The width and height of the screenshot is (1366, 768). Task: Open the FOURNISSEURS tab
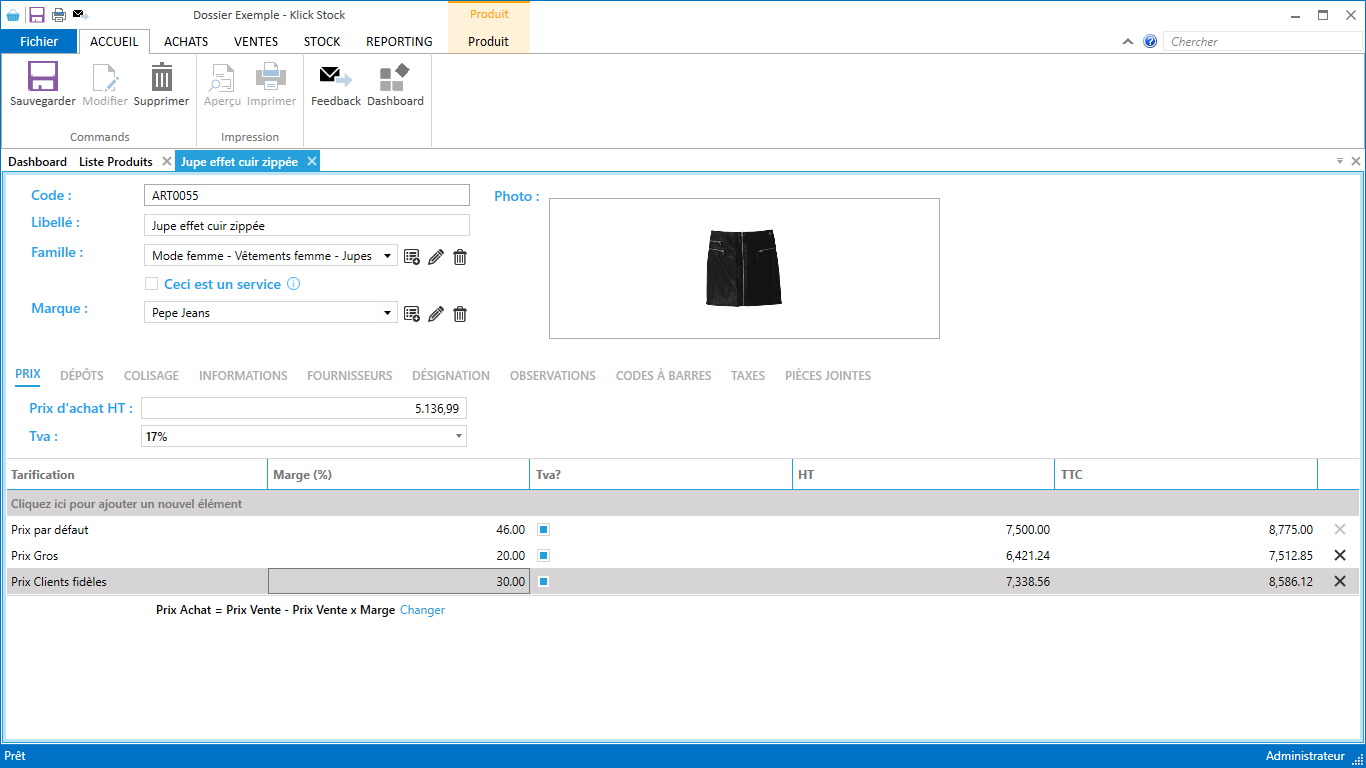tap(349, 376)
